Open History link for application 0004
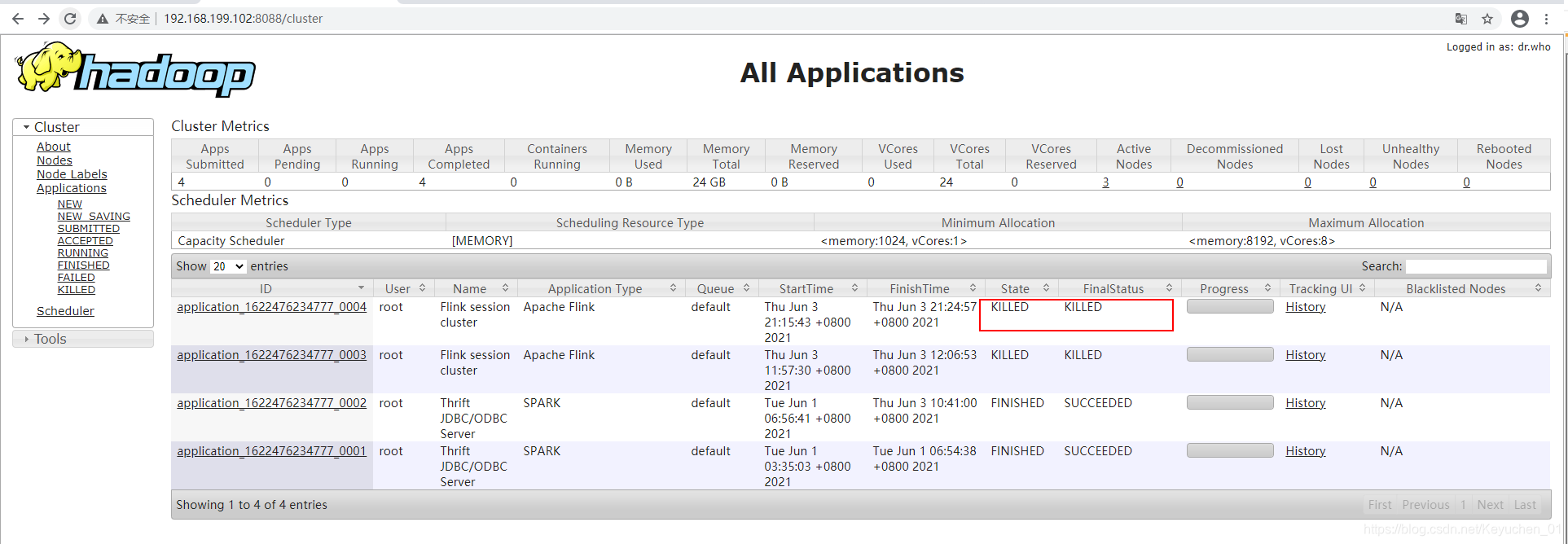Image resolution: width=1568 pixels, height=544 pixels. [x=1306, y=307]
